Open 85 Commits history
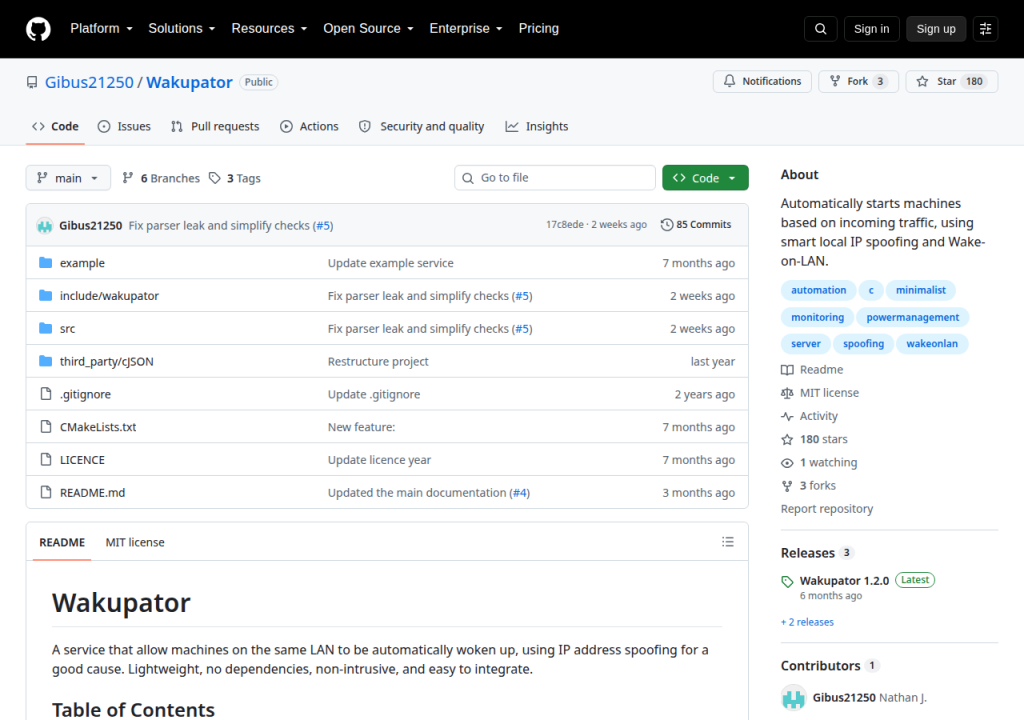Viewport: 1024px width, 720px height. pyautogui.click(x=696, y=225)
